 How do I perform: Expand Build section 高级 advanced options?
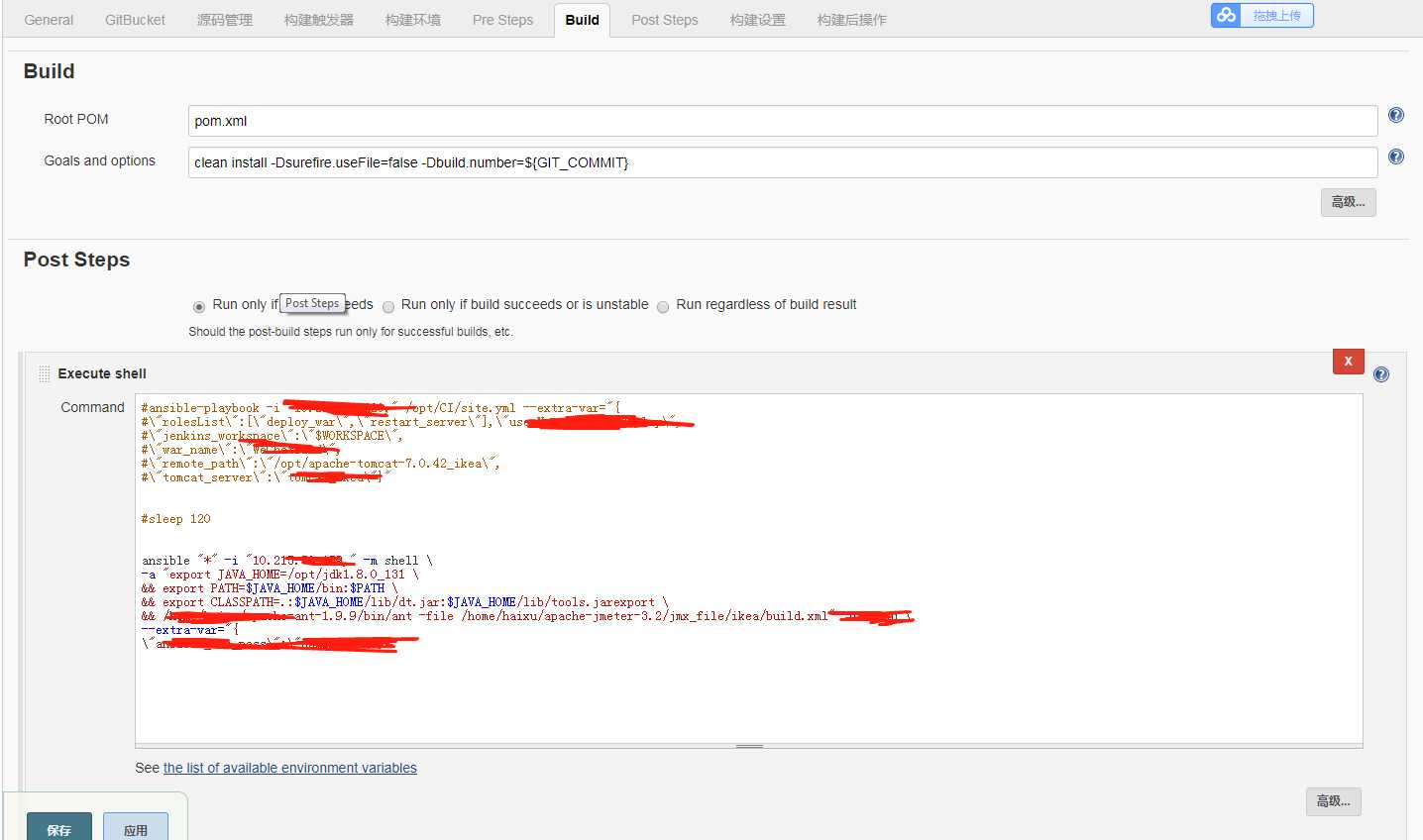(x=1348, y=202)
